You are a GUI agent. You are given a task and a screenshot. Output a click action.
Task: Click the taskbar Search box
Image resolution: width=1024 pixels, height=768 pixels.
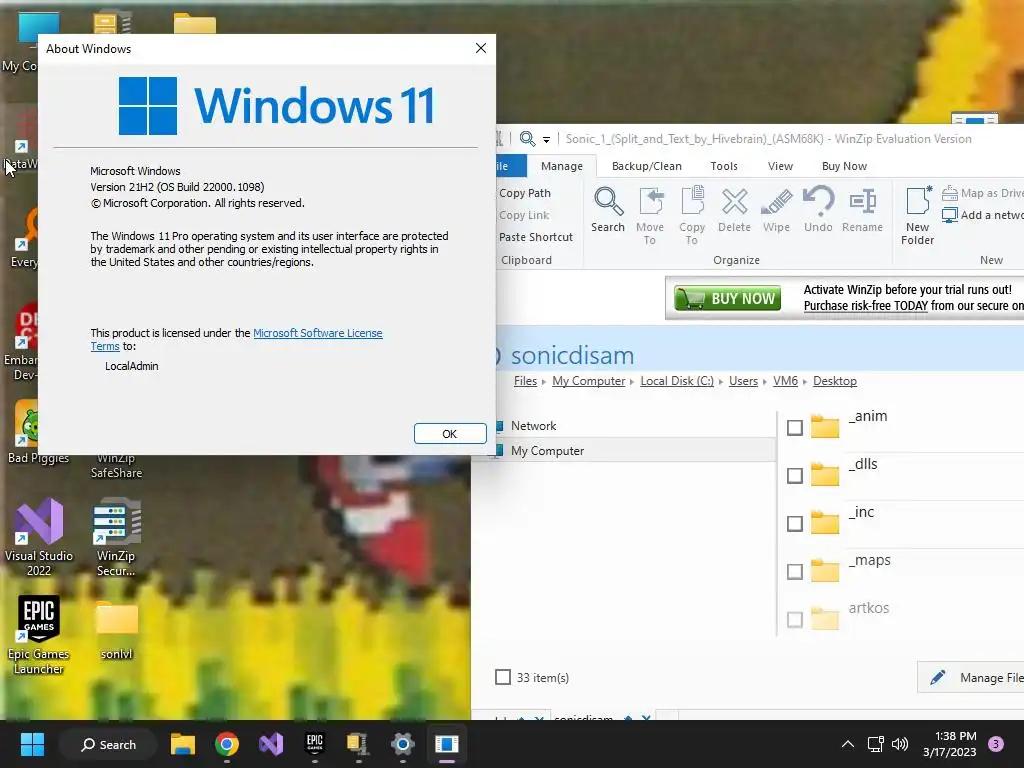[x=108, y=744]
